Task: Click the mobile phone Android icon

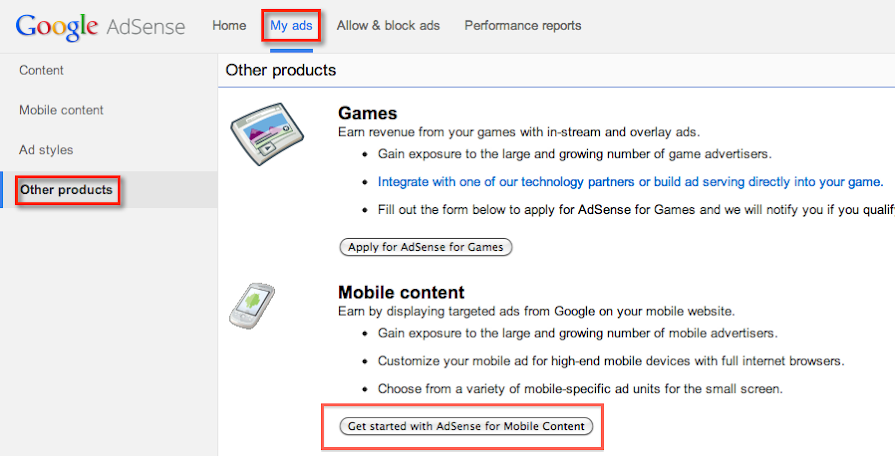Action: [252, 306]
